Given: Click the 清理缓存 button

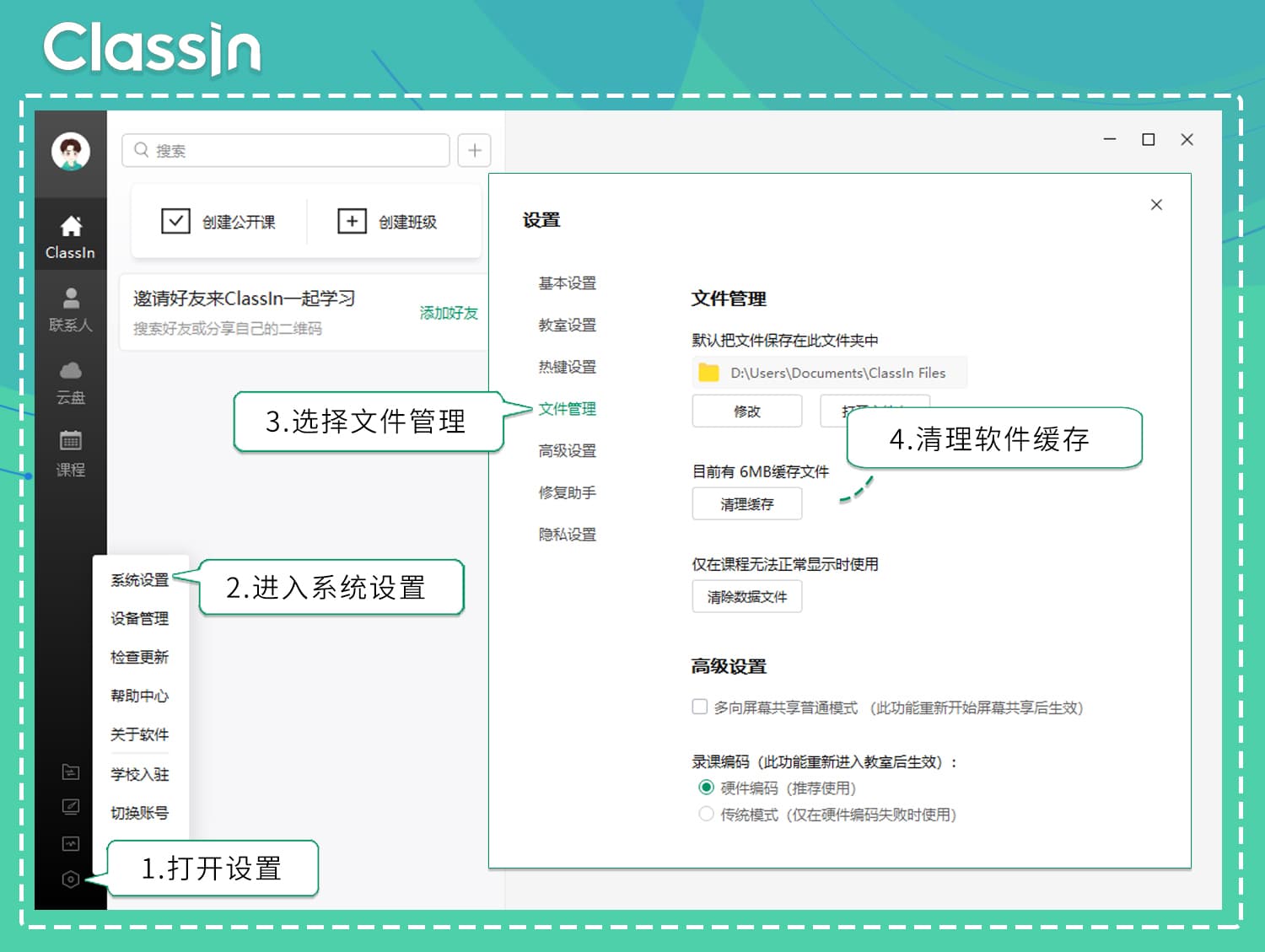Looking at the screenshot, I should [x=746, y=503].
